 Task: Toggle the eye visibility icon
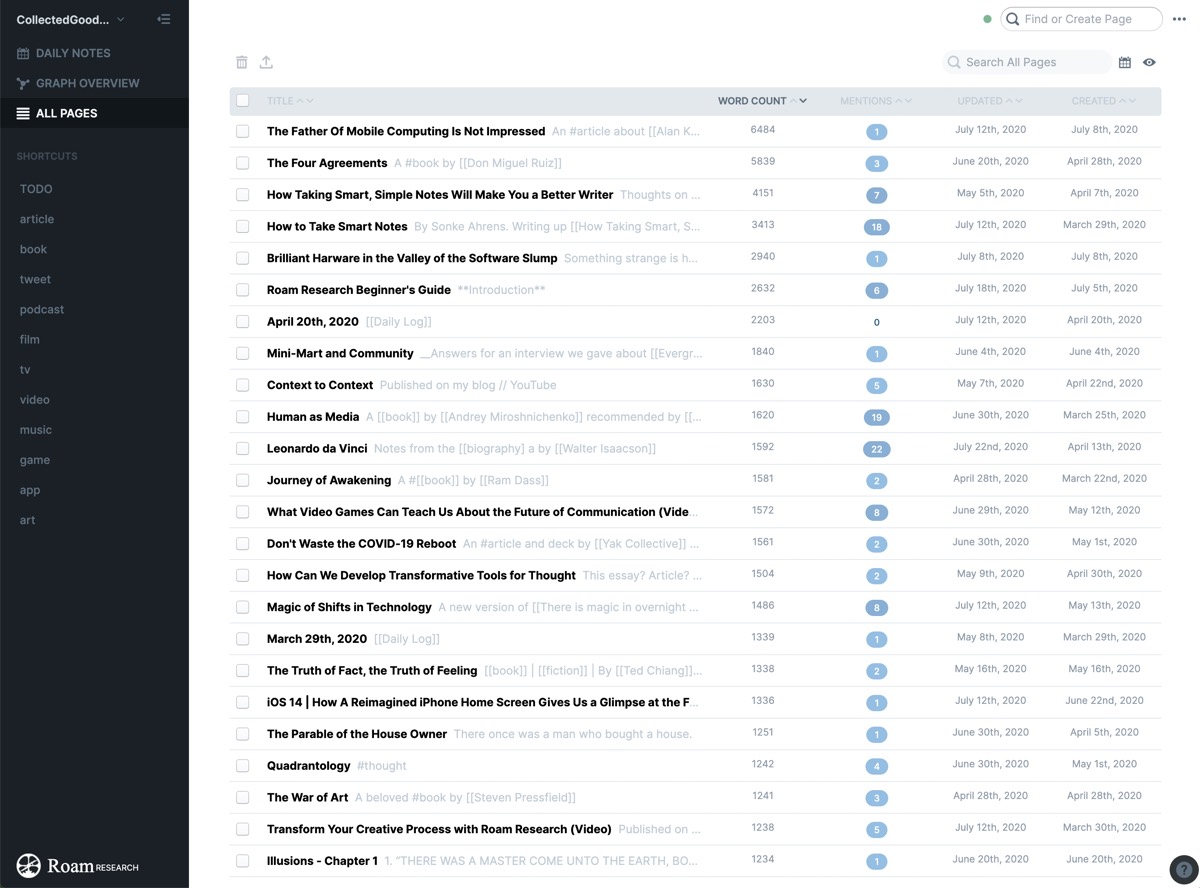click(1149, 62)
